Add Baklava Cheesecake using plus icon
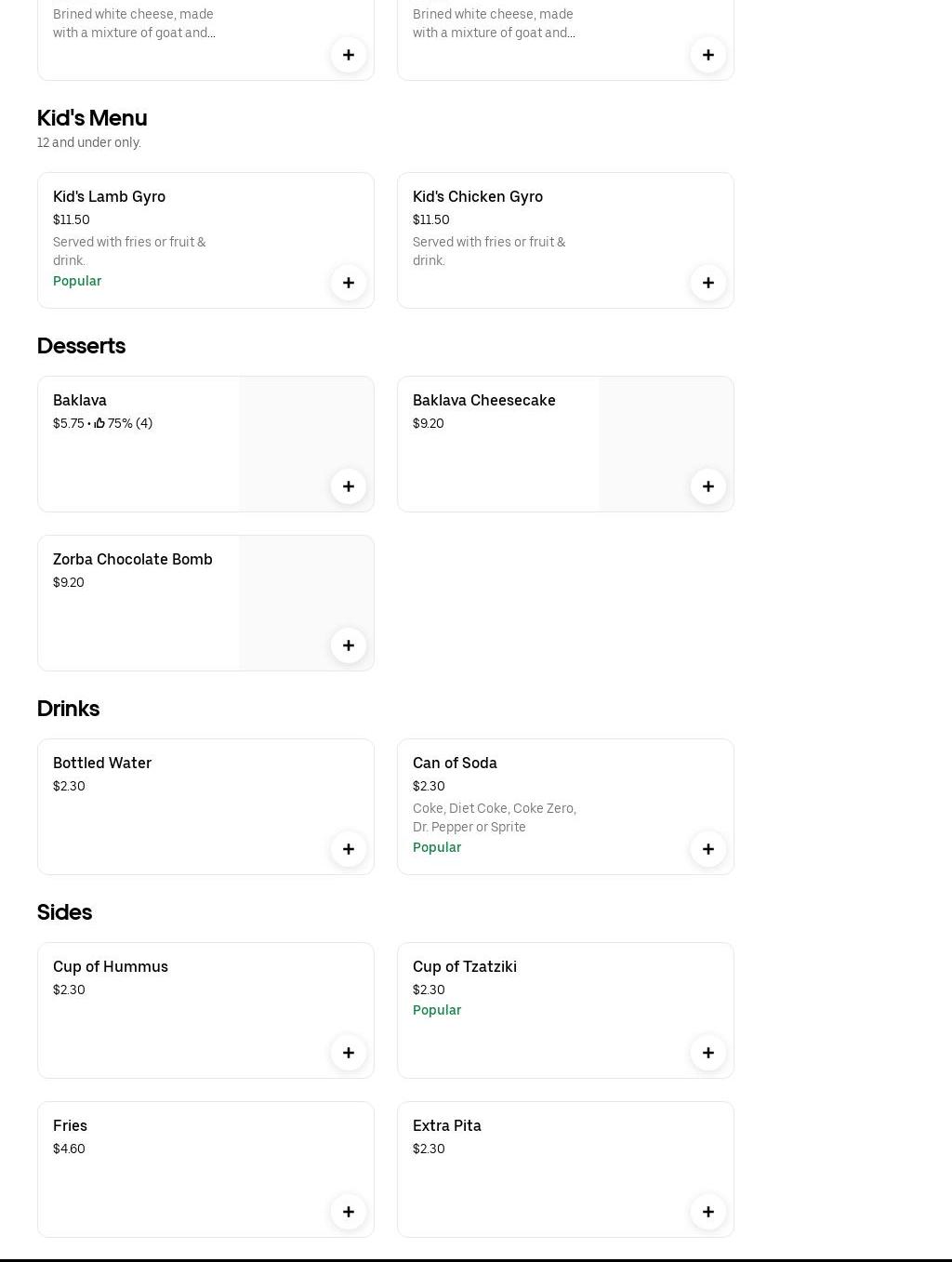952x1262 pixels. (x=707, y=486)
